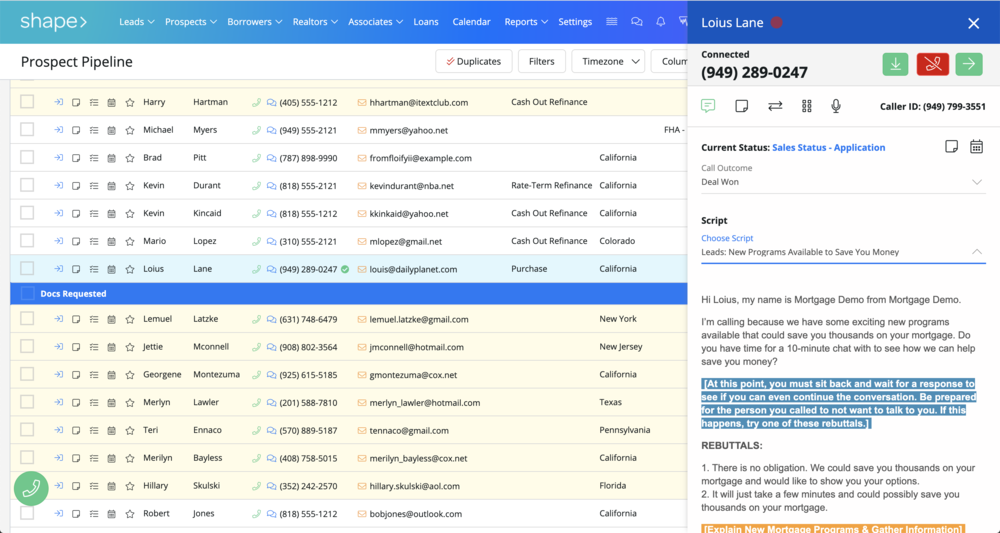Screen dimensions: 1000x533
Task: Open the Filters button
Action: [x=541, y=61]
